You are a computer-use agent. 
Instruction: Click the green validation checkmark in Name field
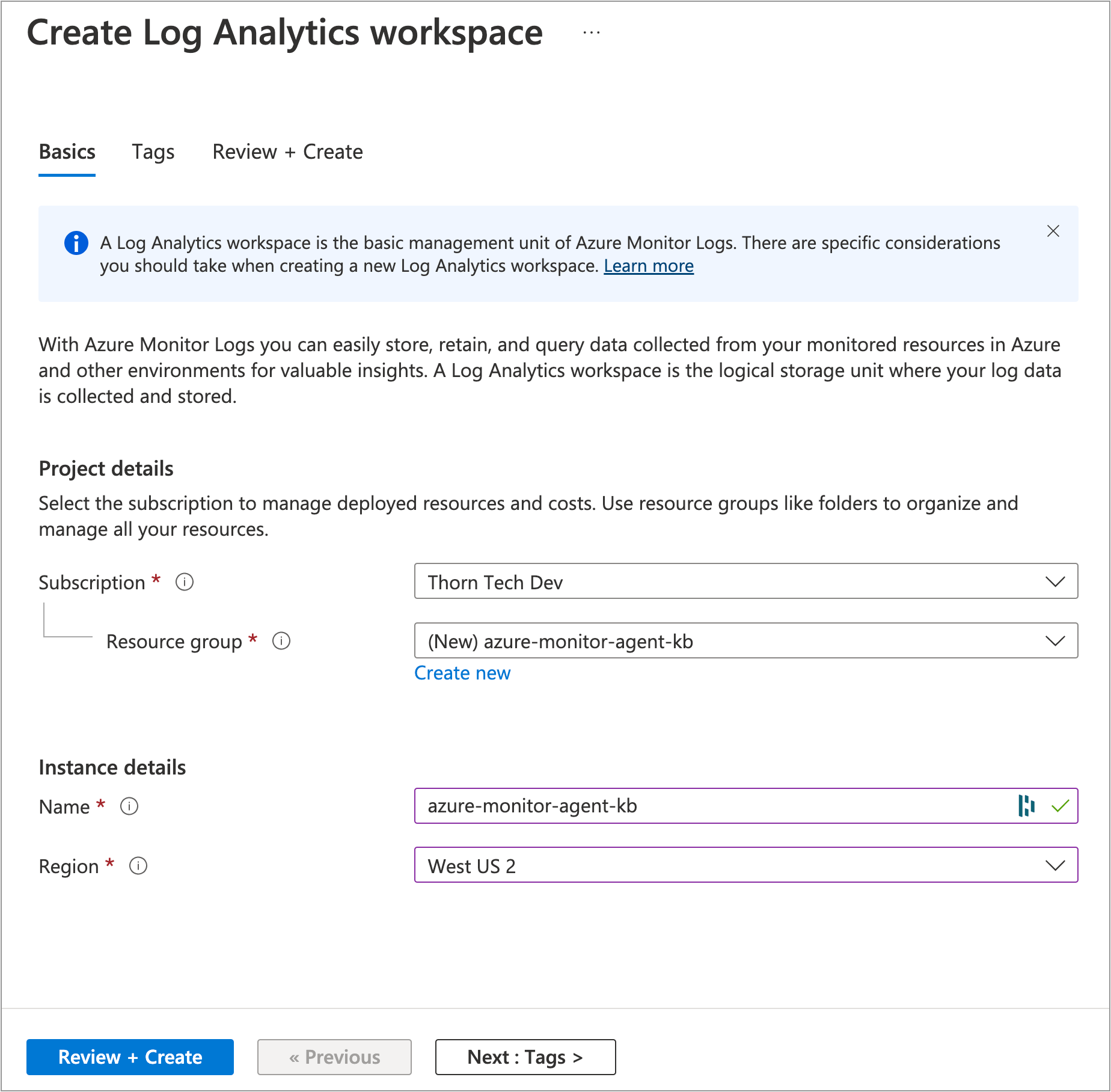coord(1061,806)
